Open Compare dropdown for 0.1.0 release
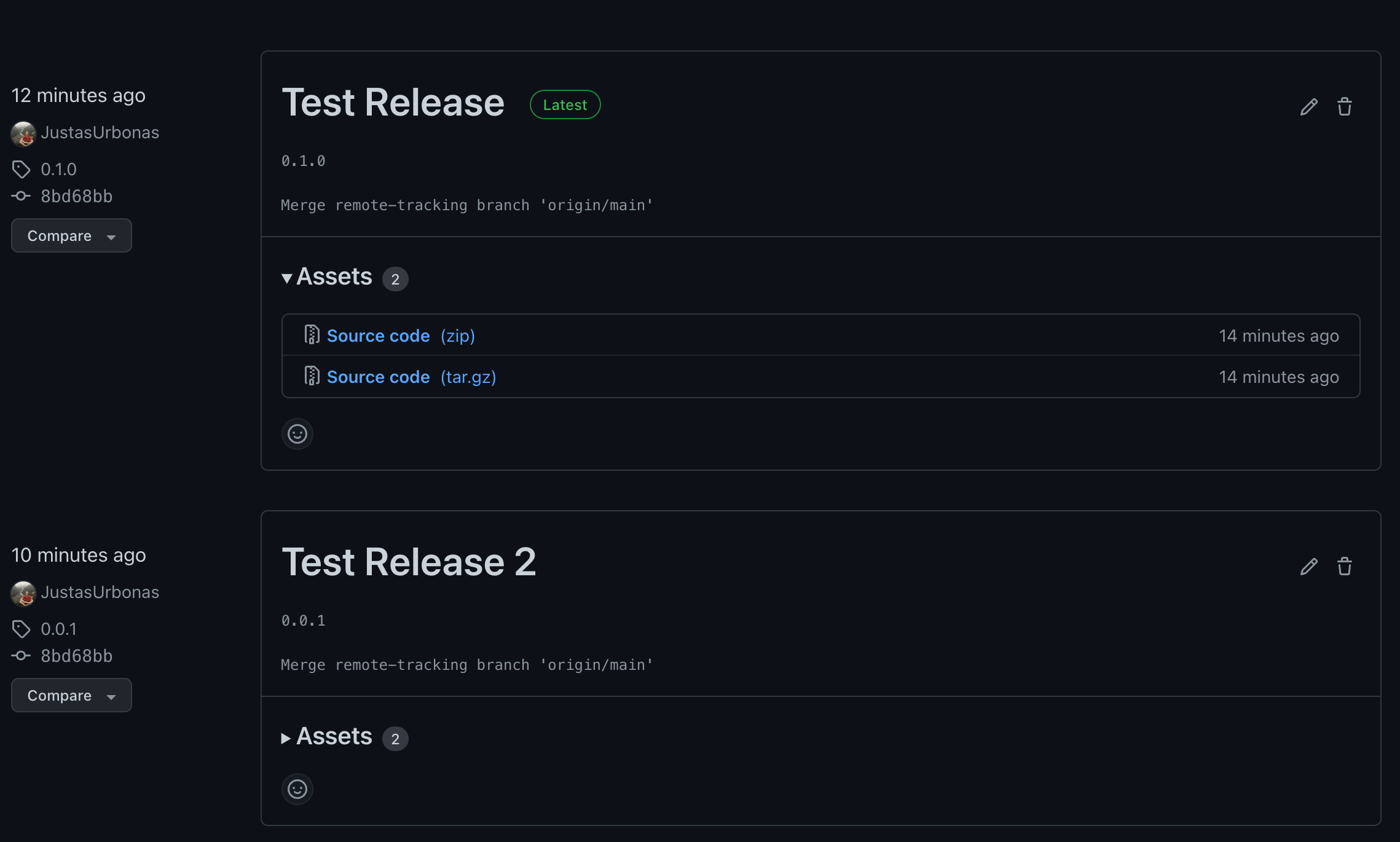This screenshot has width=1400, height=842. pyautogui.click(x=71, y=236)
